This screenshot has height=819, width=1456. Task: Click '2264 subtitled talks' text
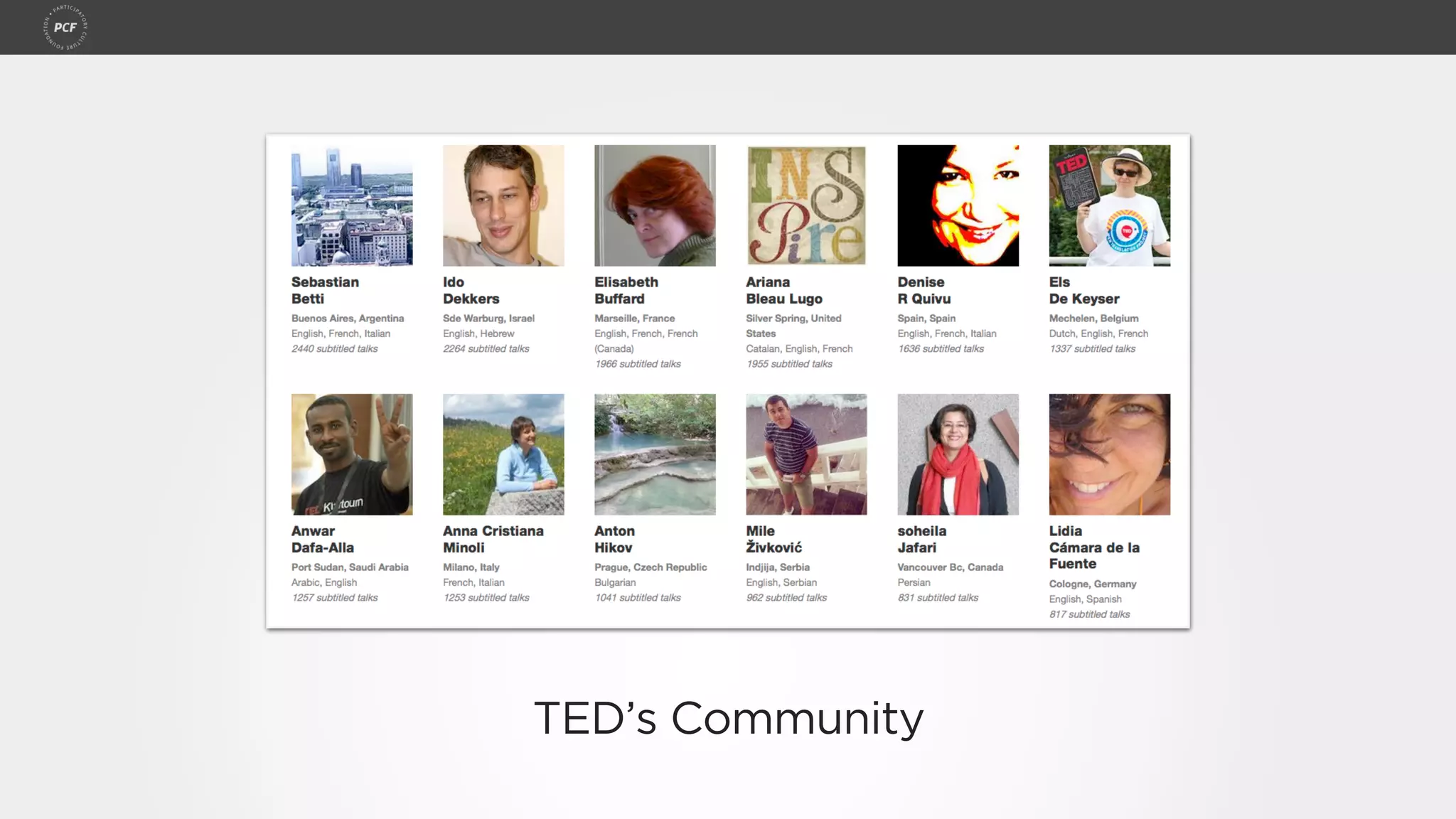point(486,348)
